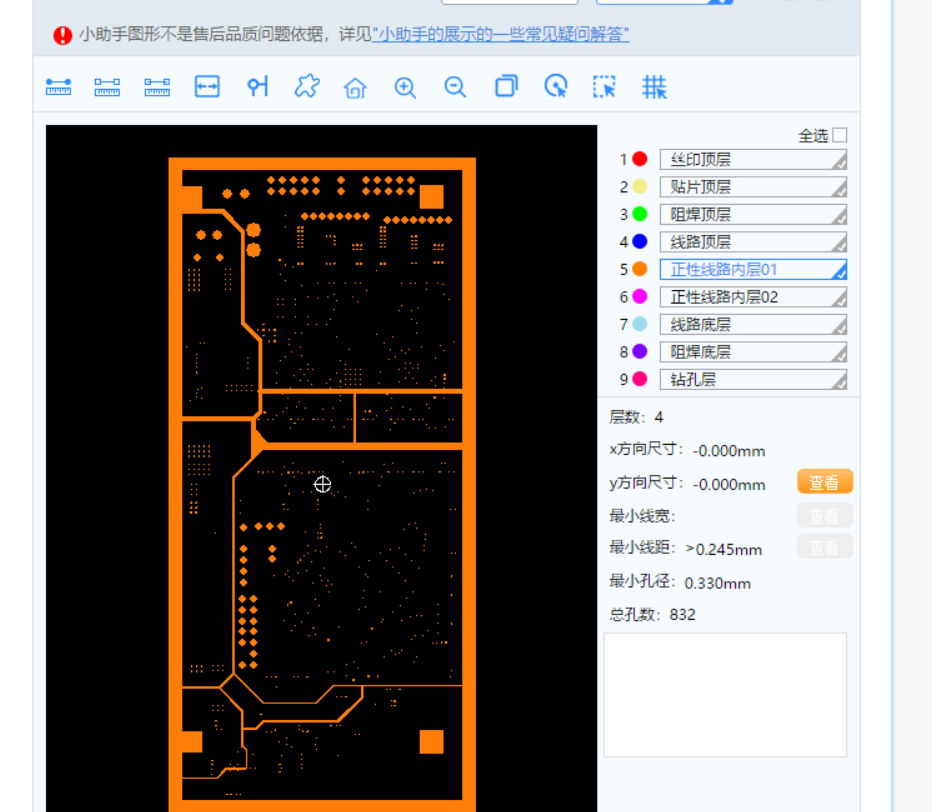Toggle the 钻孔层 layer
The image size is (932, 812).
753,379
